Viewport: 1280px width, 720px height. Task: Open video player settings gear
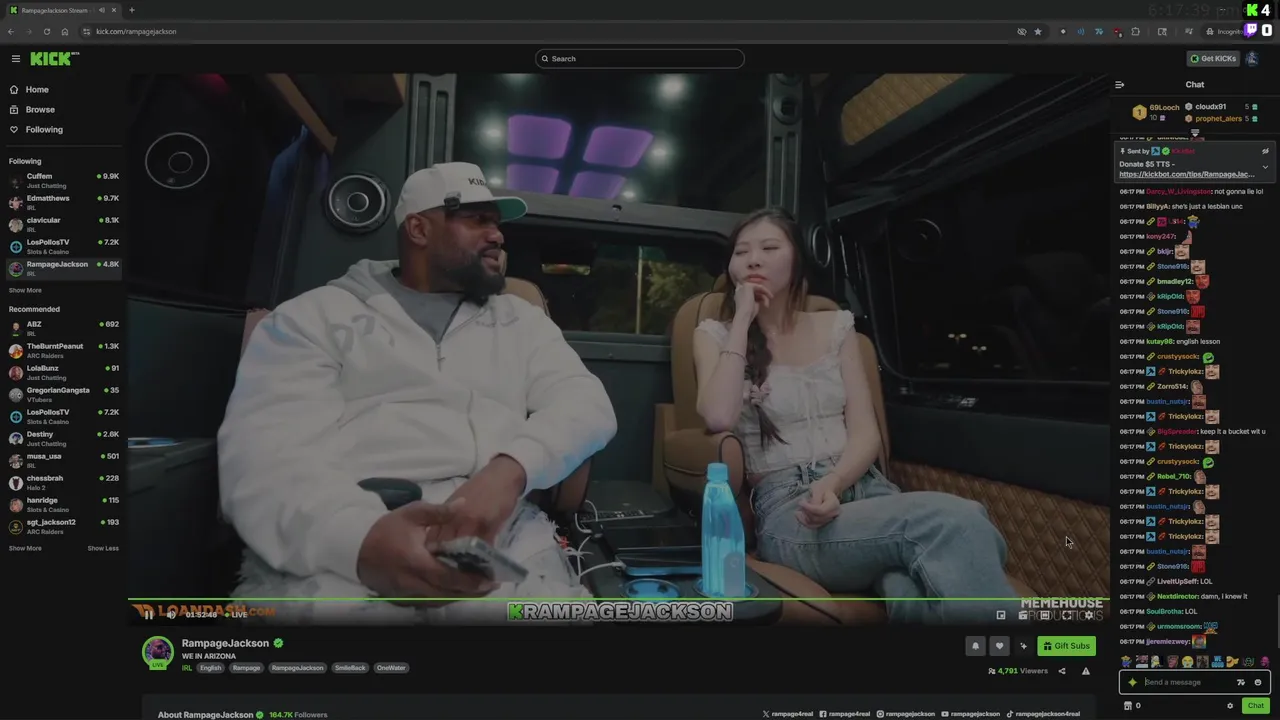coord(1089,616)
